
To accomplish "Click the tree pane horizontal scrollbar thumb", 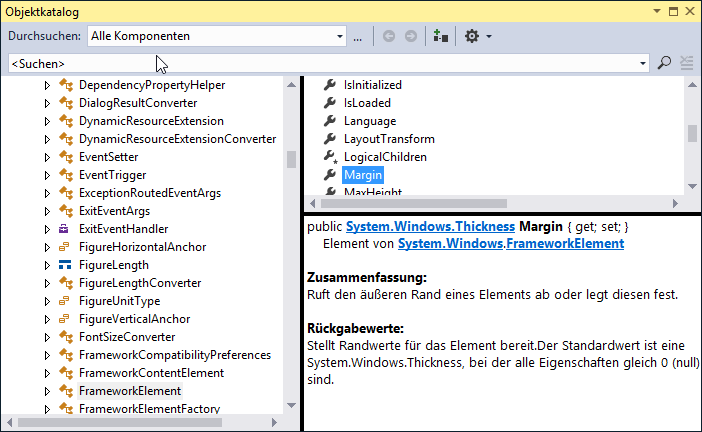I will (x=120, y=422).
